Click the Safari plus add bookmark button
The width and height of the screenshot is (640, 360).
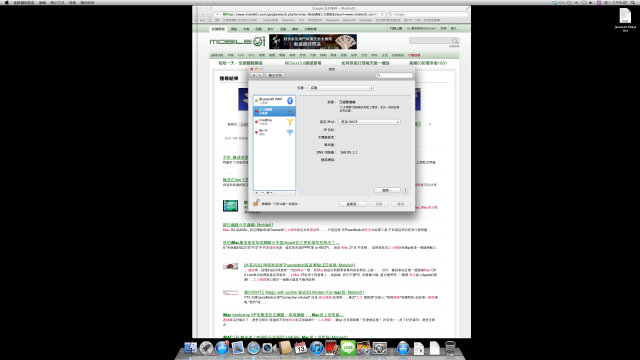(217, 14)
